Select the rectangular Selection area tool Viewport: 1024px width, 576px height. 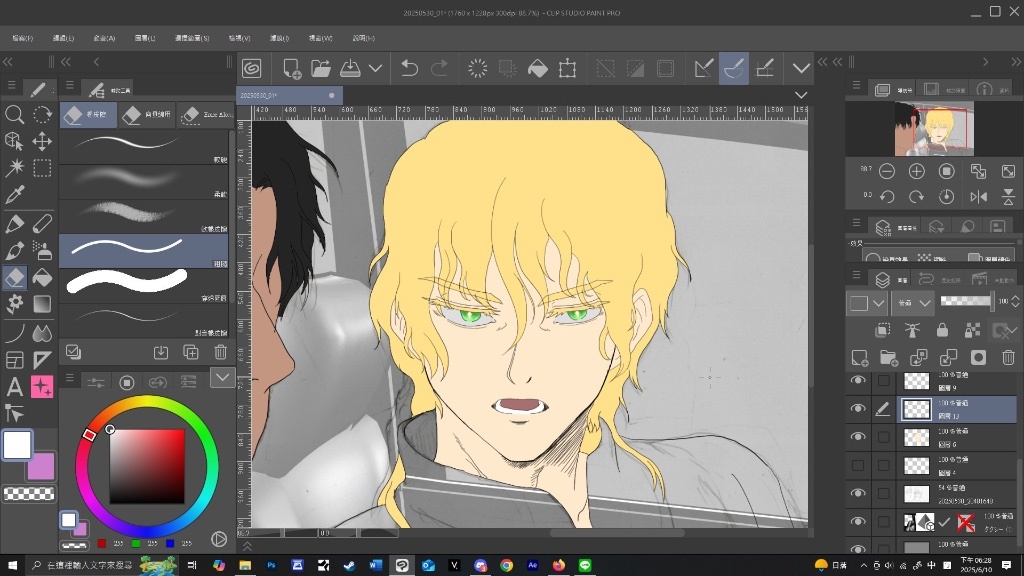tap(42, 168)
